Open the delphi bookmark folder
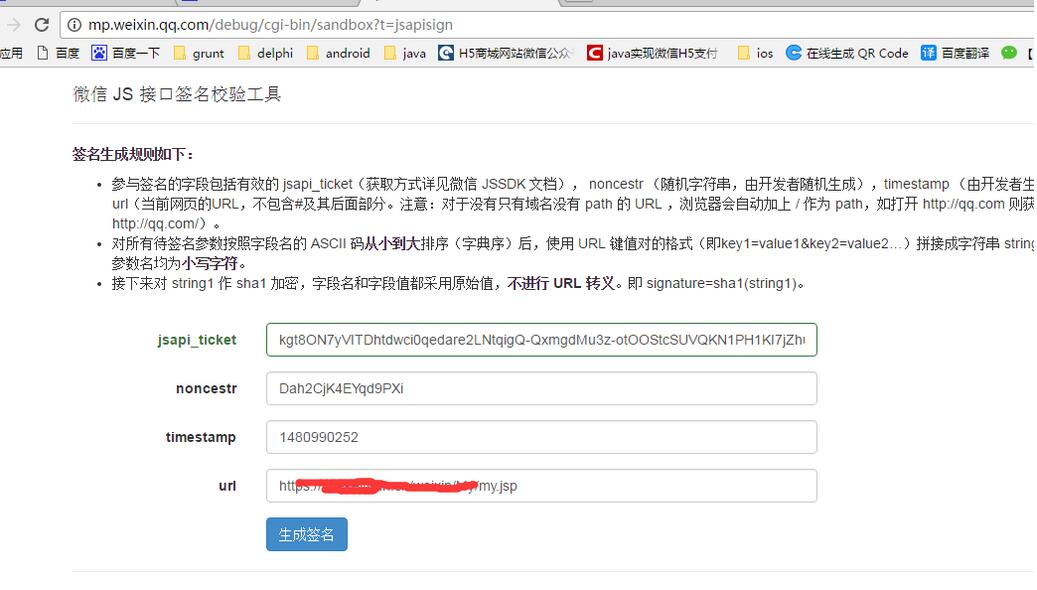The image size is (1037, 590). pyautogui.click(x=265, y=53)
